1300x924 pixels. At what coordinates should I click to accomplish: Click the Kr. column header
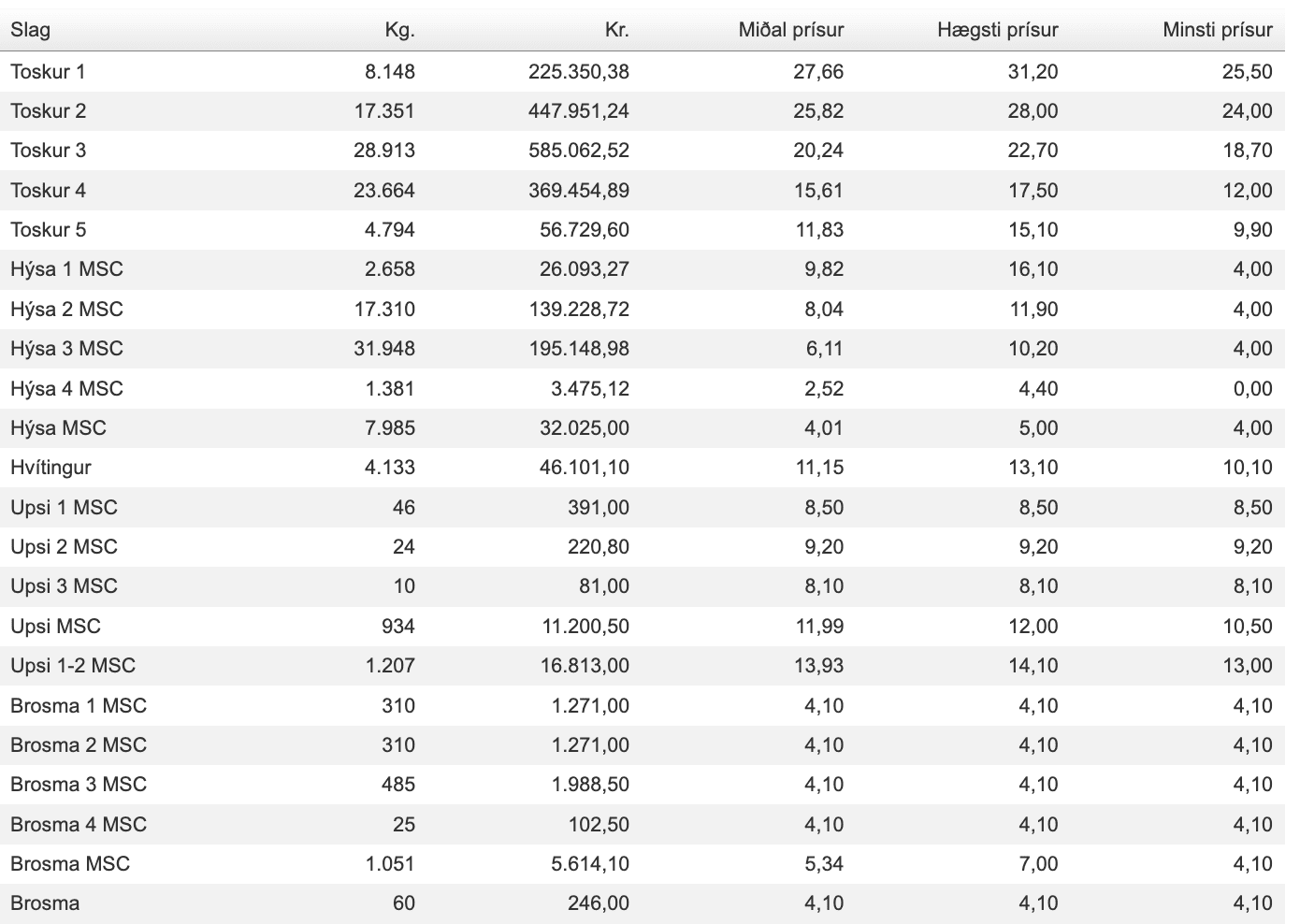(x=616, y=30)
